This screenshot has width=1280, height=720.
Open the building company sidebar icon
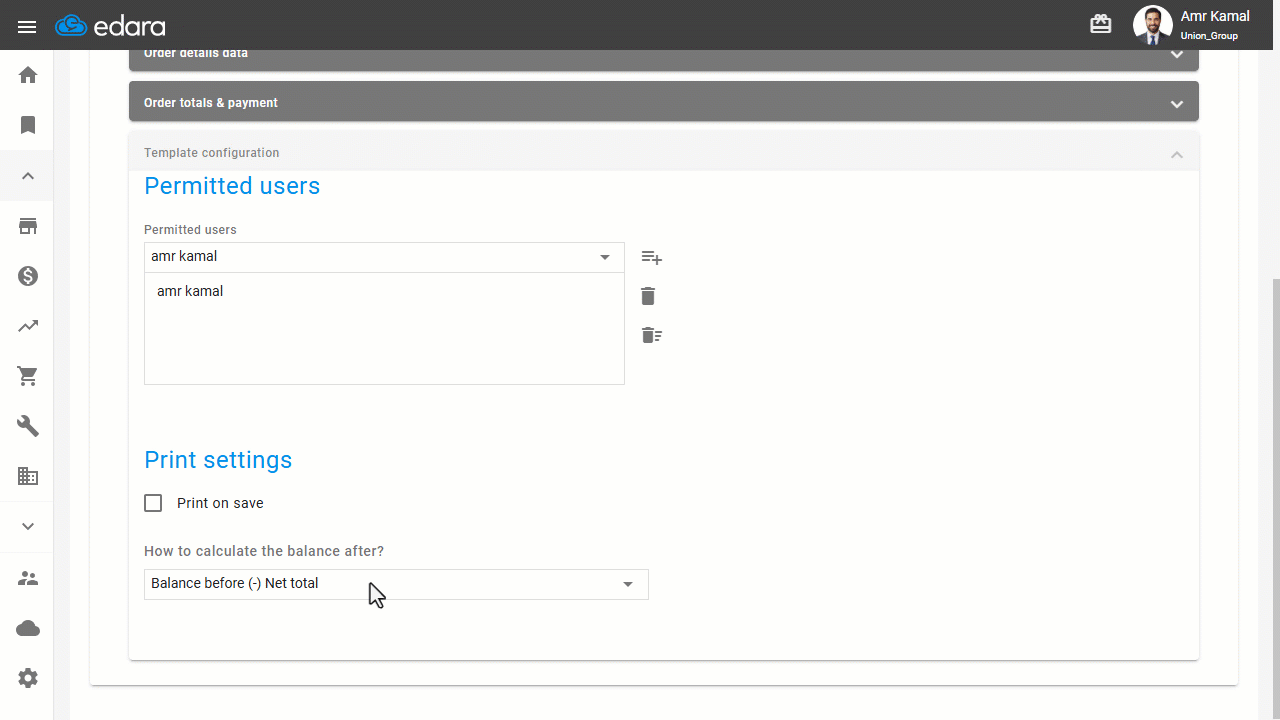click(x=28, y=476)
